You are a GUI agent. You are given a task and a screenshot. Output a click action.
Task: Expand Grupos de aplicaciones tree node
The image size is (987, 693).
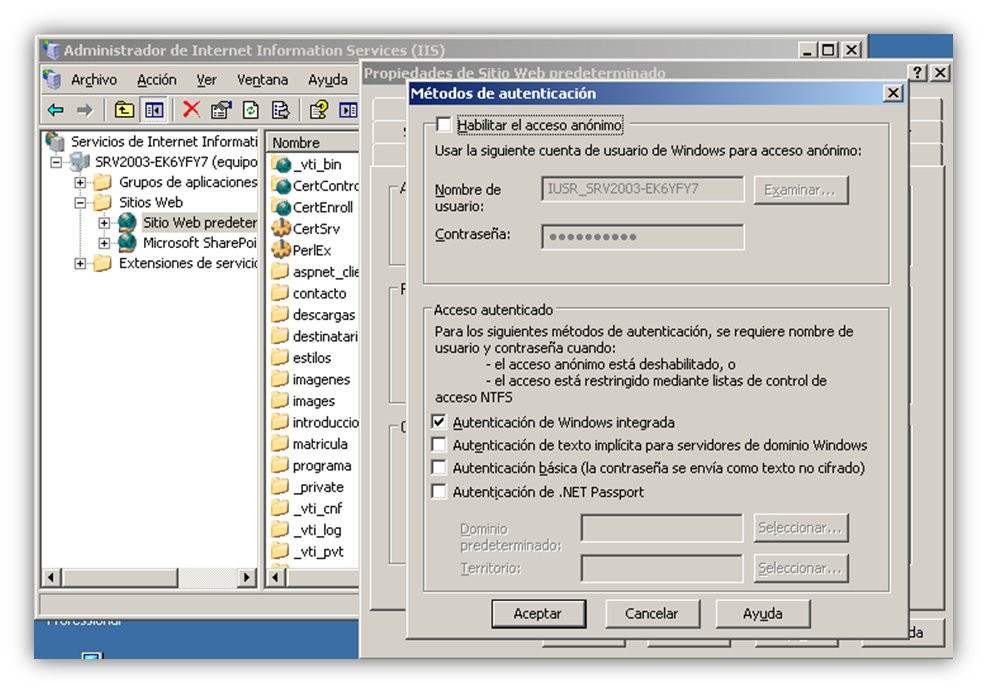click(x=80, y=183)
